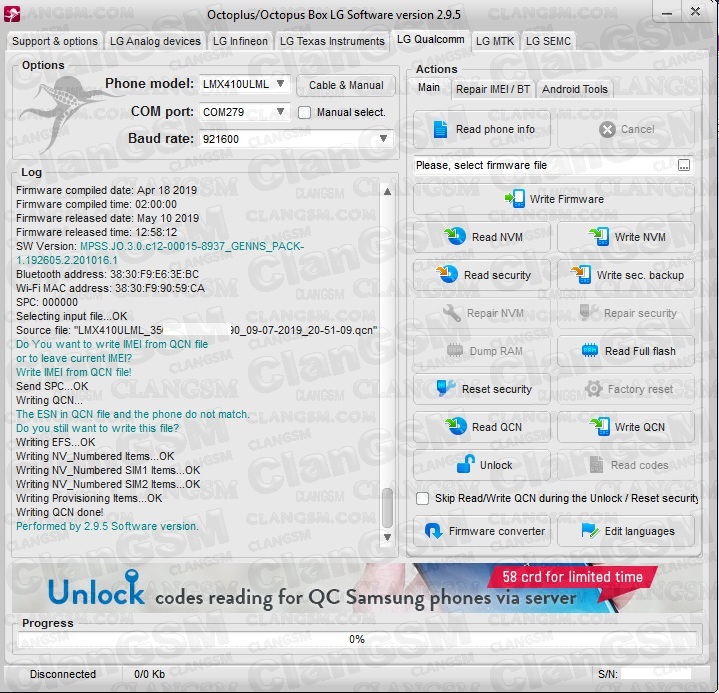Click the 'Performed by 2.9.5 Software version.' line
This screenshot has height=693, width=719.
[x=107, y=526]
